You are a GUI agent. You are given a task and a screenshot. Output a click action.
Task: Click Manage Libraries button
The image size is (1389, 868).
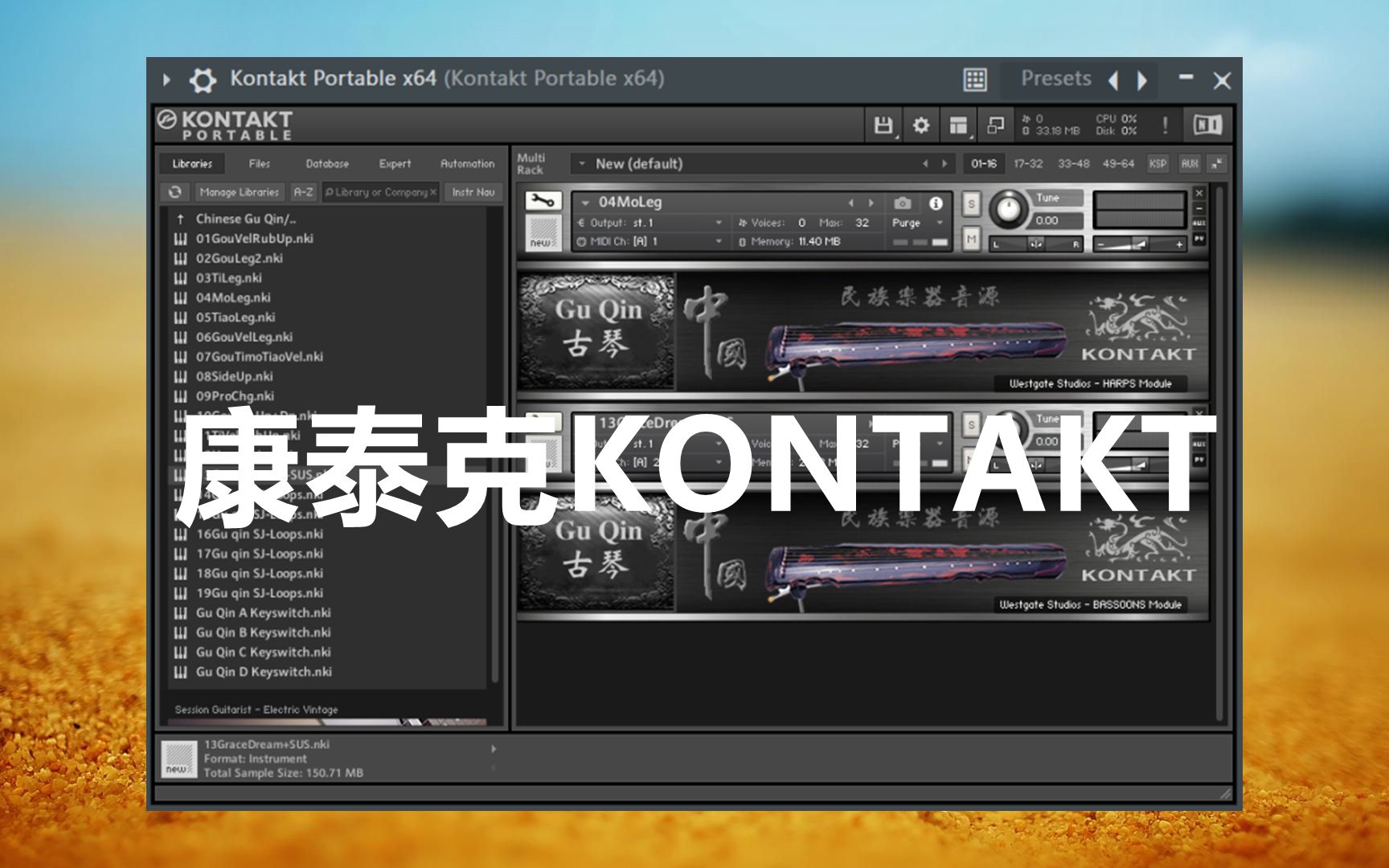pos(240,192)
